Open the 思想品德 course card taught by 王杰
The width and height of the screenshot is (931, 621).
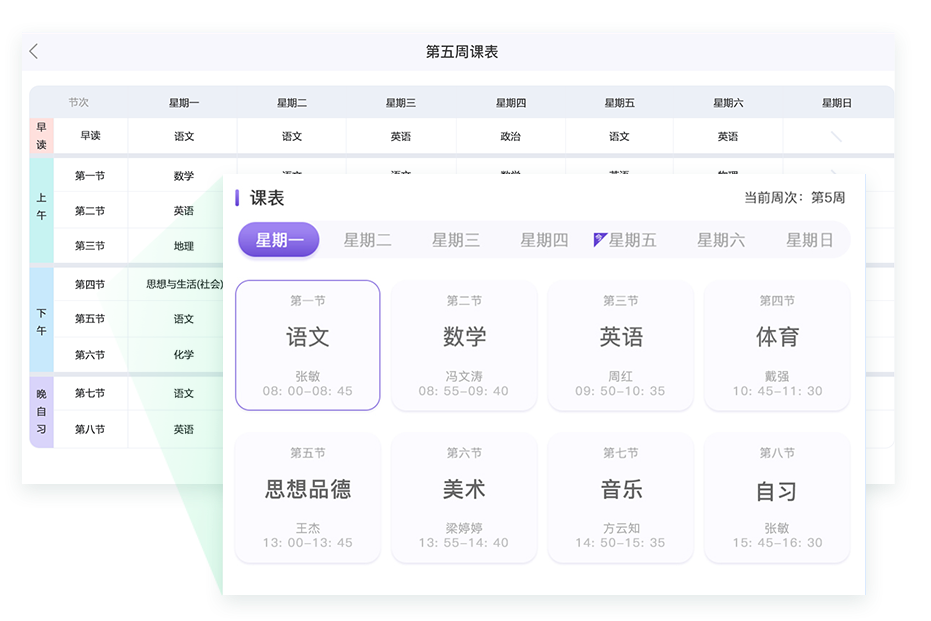(x=307, y=498)
